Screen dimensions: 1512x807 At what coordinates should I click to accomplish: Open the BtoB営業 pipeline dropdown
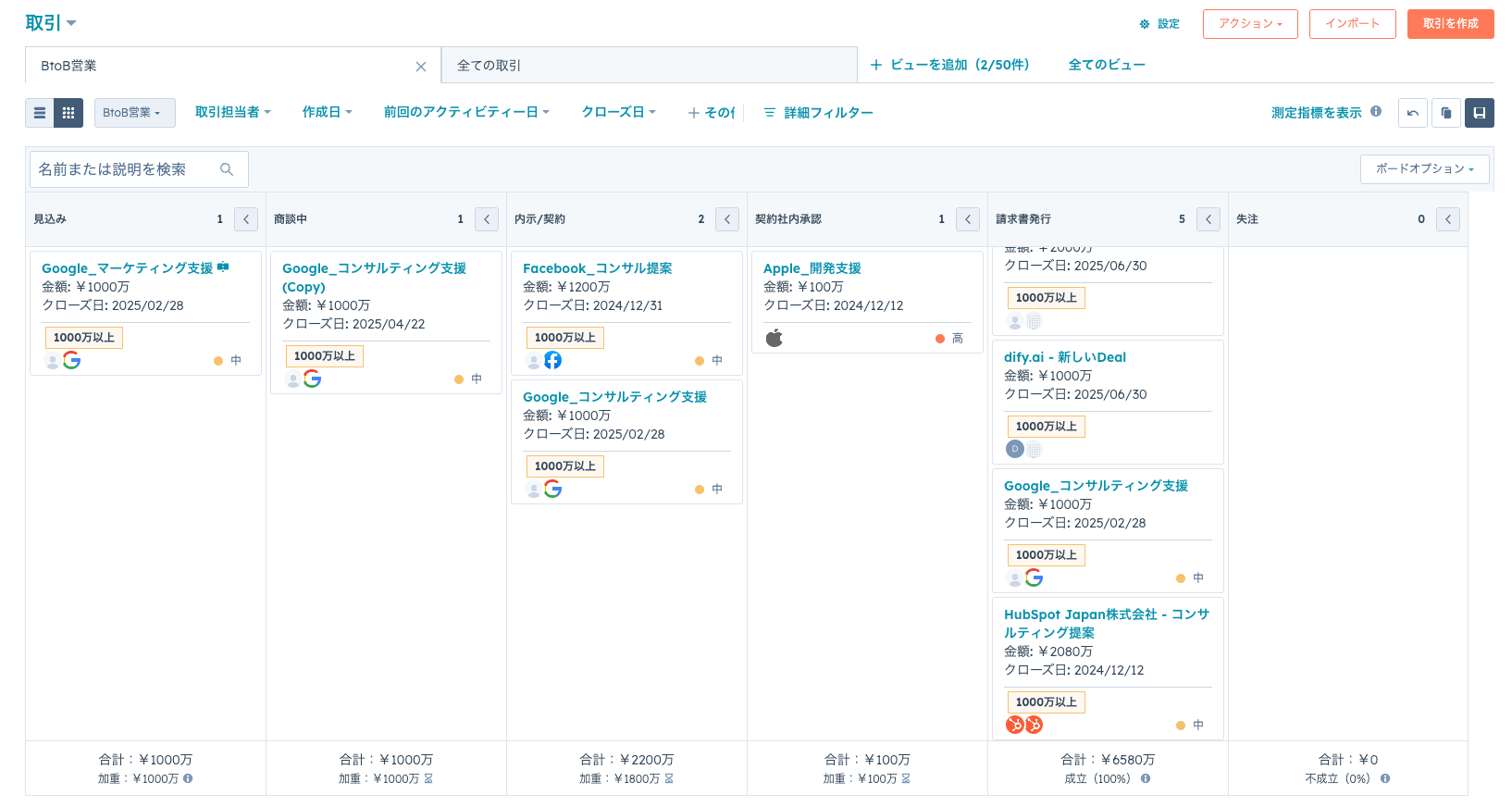coord(135,113)
